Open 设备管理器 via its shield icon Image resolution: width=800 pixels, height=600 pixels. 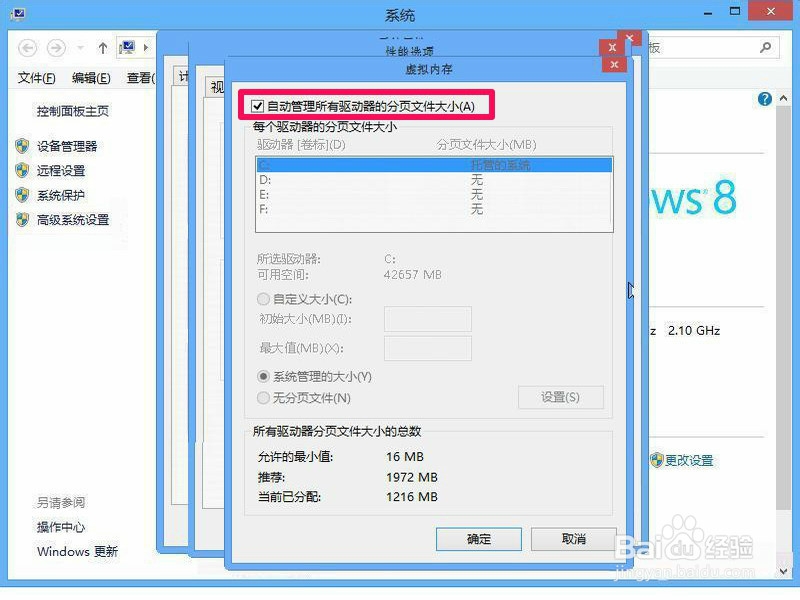point(23,145)
